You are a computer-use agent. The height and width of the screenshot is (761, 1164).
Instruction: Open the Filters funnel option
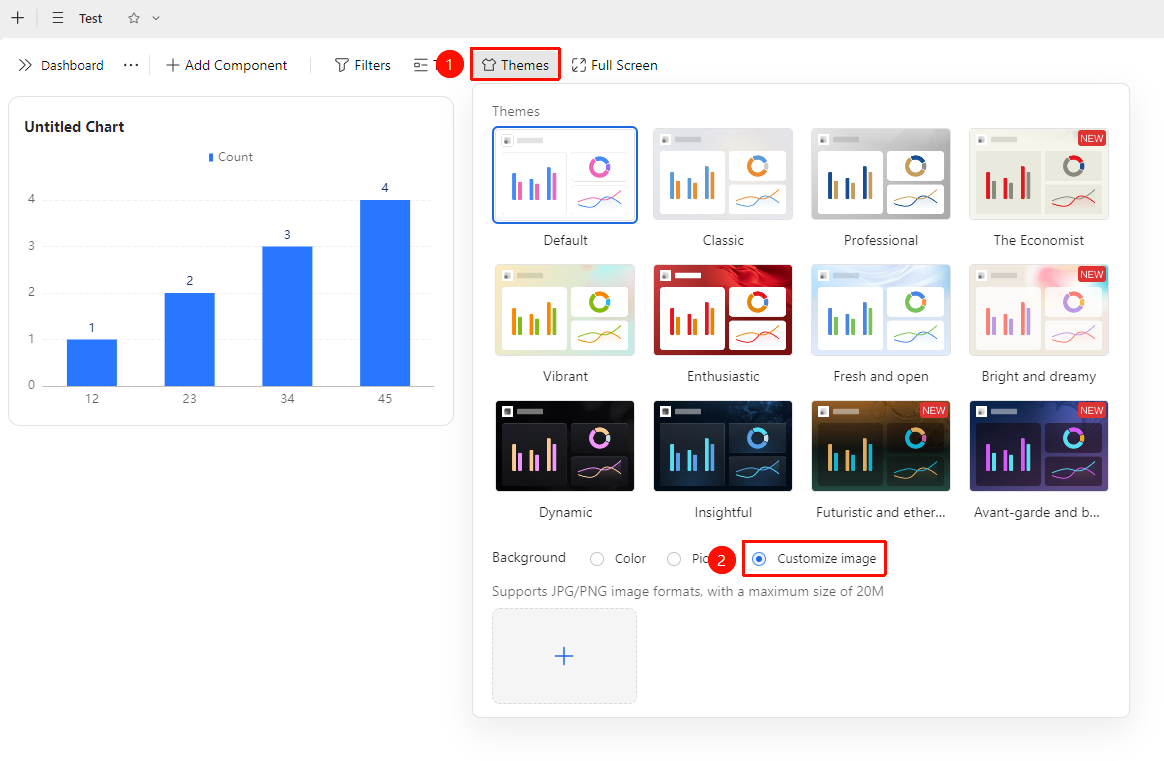tap(362, 65)
